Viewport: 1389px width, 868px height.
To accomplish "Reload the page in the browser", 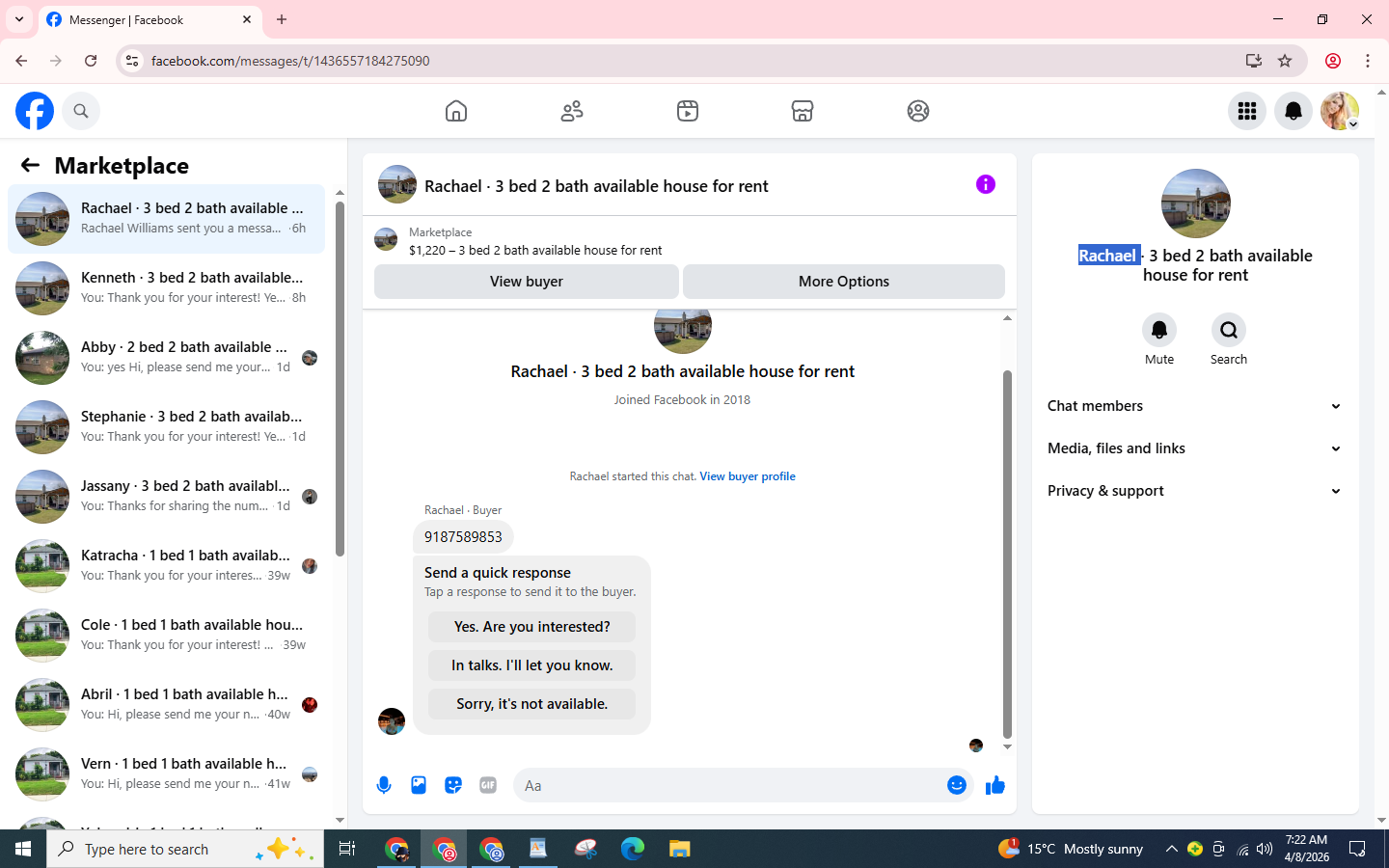I will coord(91,61).
